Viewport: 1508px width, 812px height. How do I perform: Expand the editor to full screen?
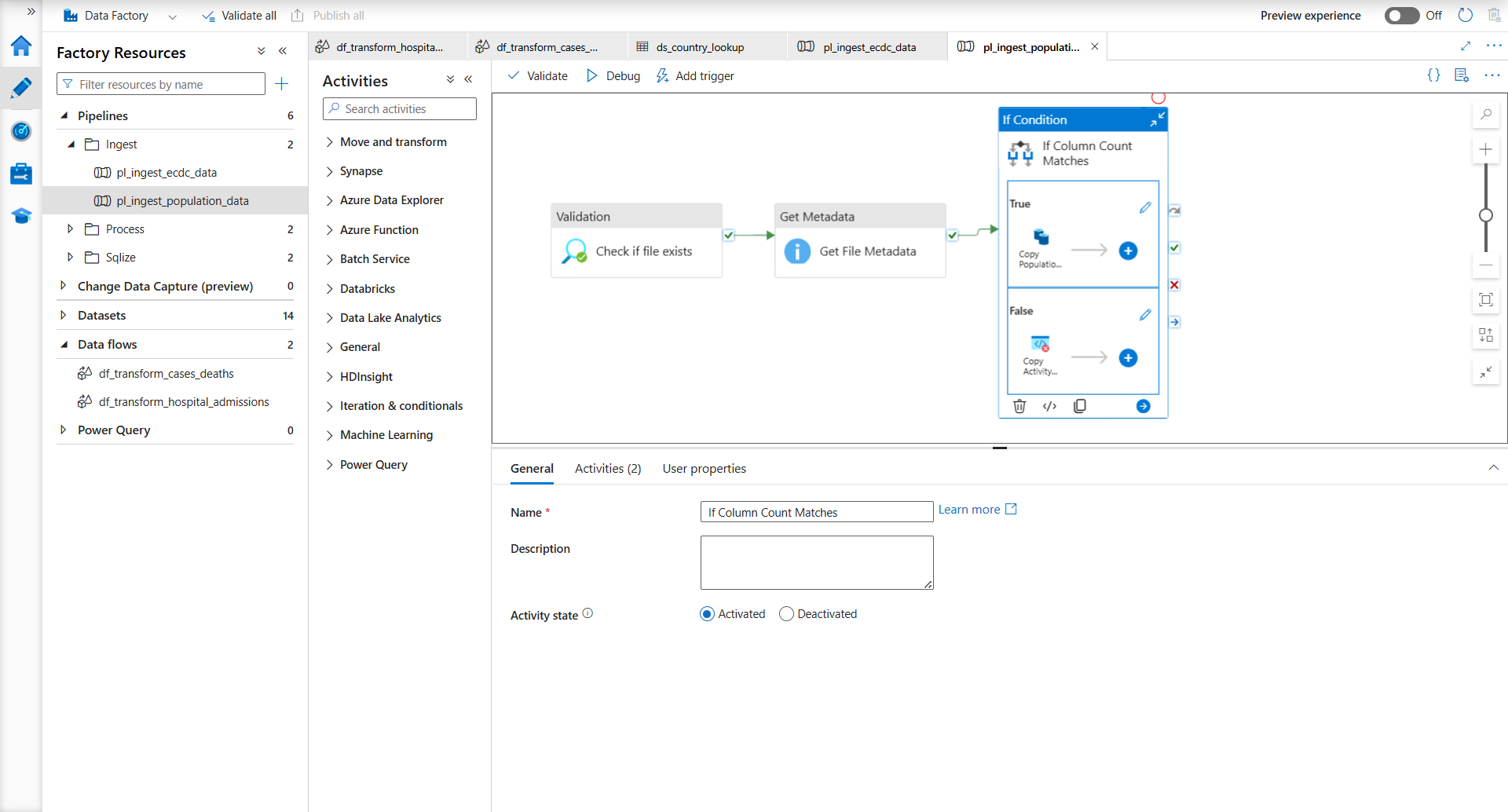[1466, 46]
